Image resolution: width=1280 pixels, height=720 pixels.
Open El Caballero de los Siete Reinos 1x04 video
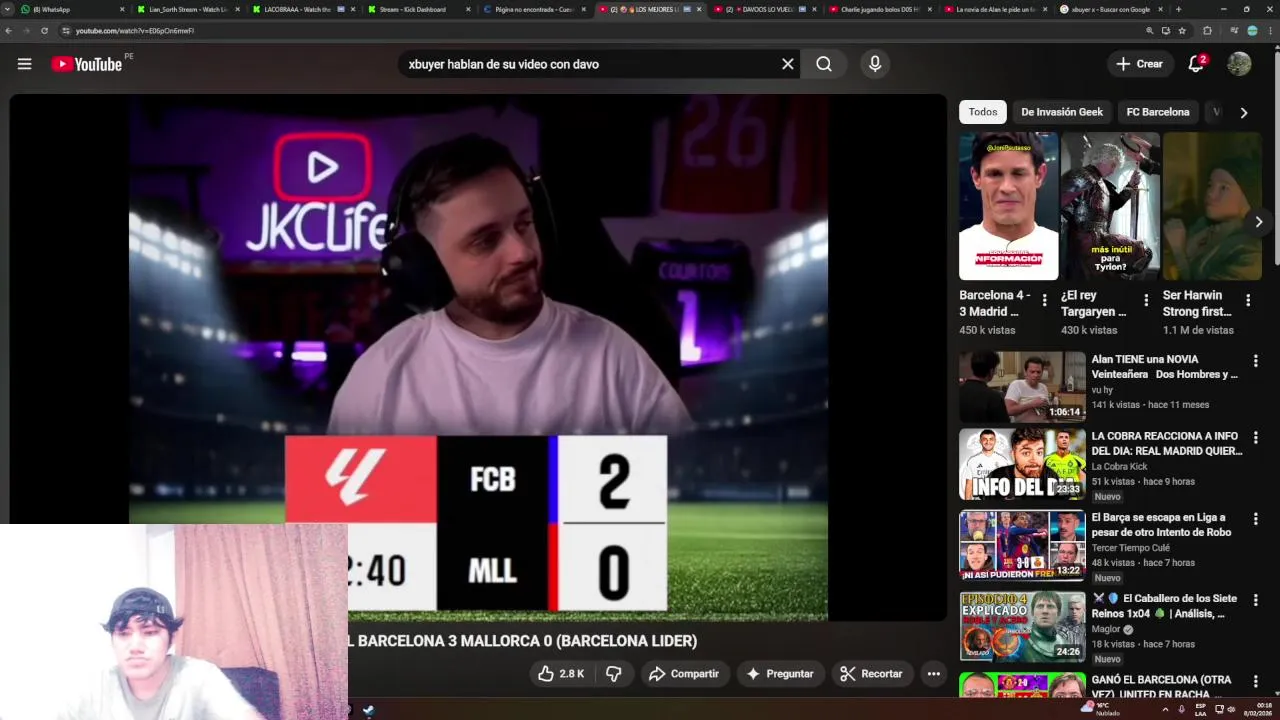[x=1164, y=606]
